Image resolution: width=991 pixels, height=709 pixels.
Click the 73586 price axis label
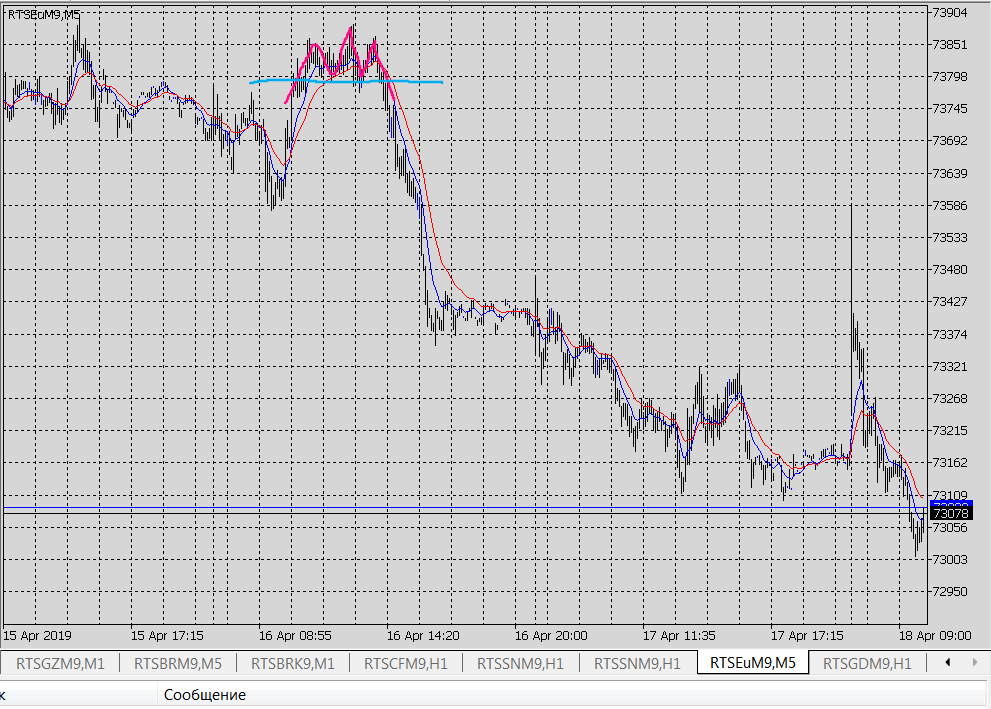click(950, 205)
